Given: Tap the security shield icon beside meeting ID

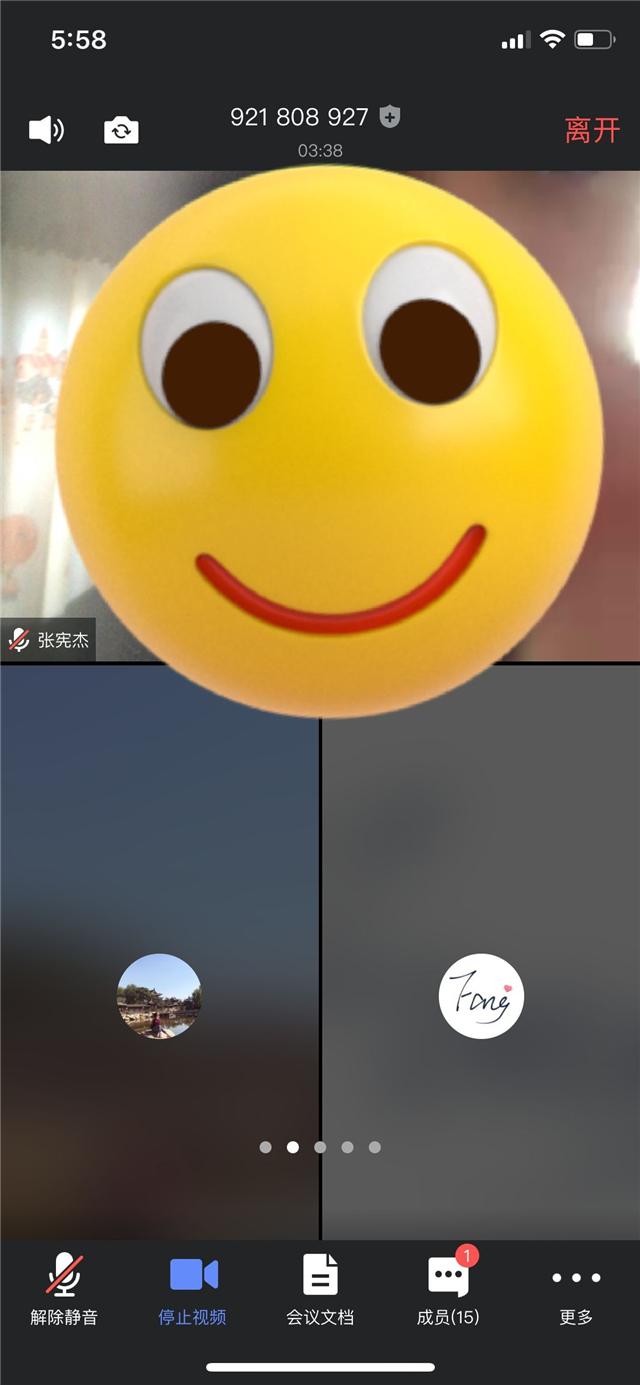Looking at the screenshot, I should (x=390, y=118).
